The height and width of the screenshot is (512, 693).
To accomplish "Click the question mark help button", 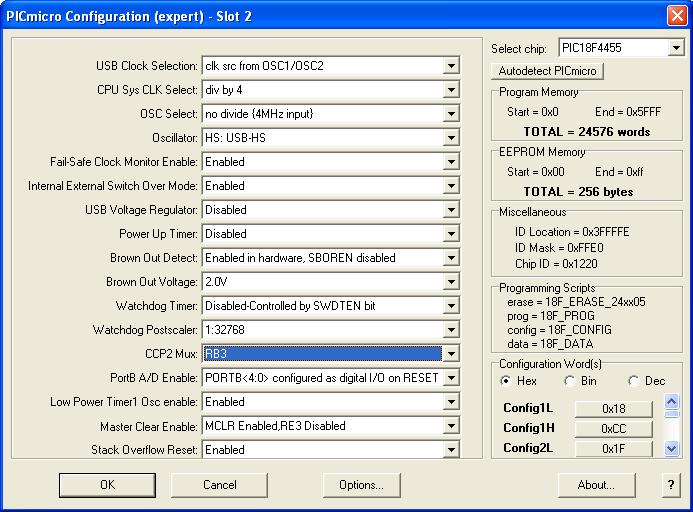I will (x=671, y=485).
